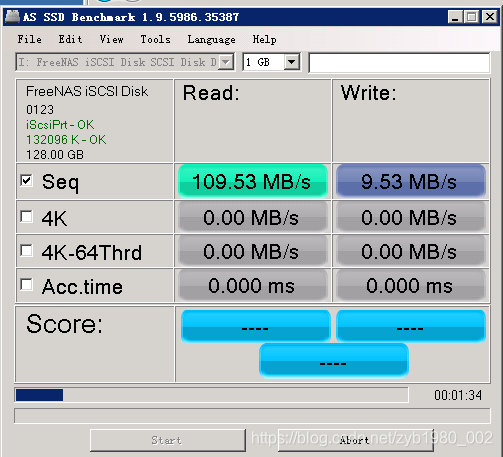Open the Language menu
The height and width of the screenshot is (457, 503).
pos(211,39)
